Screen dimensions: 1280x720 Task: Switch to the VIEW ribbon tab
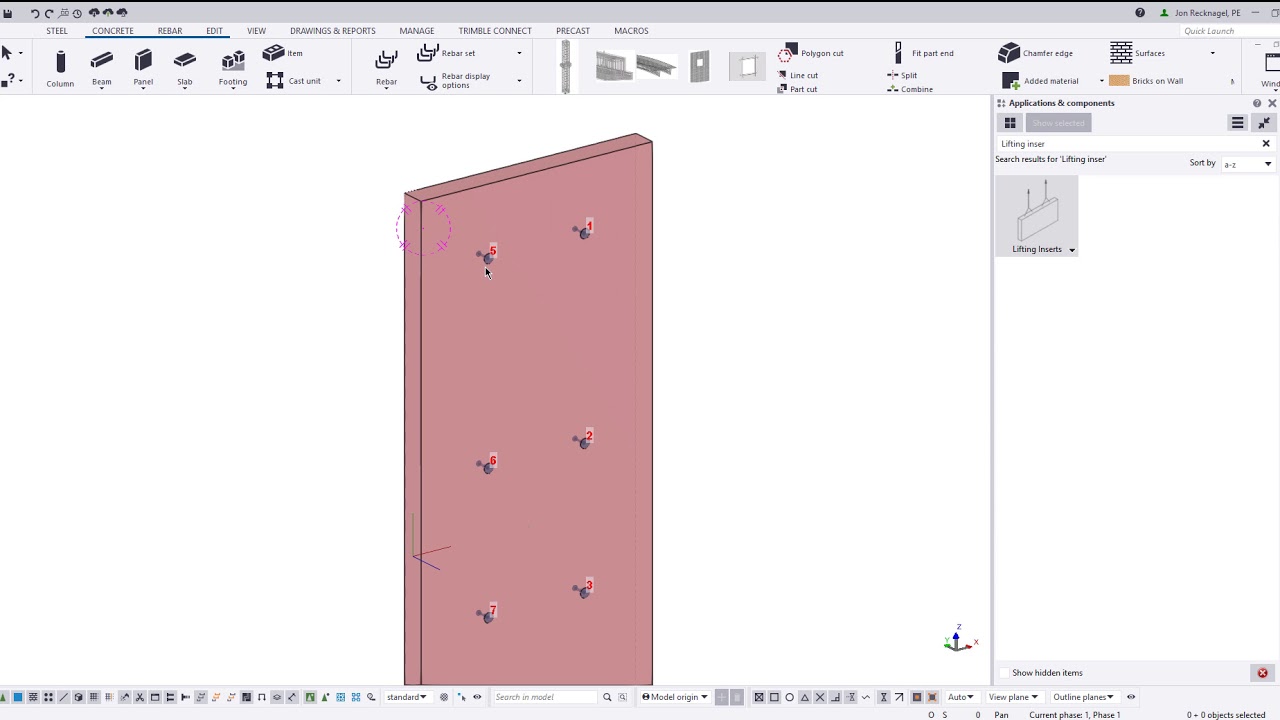(257, 31)
